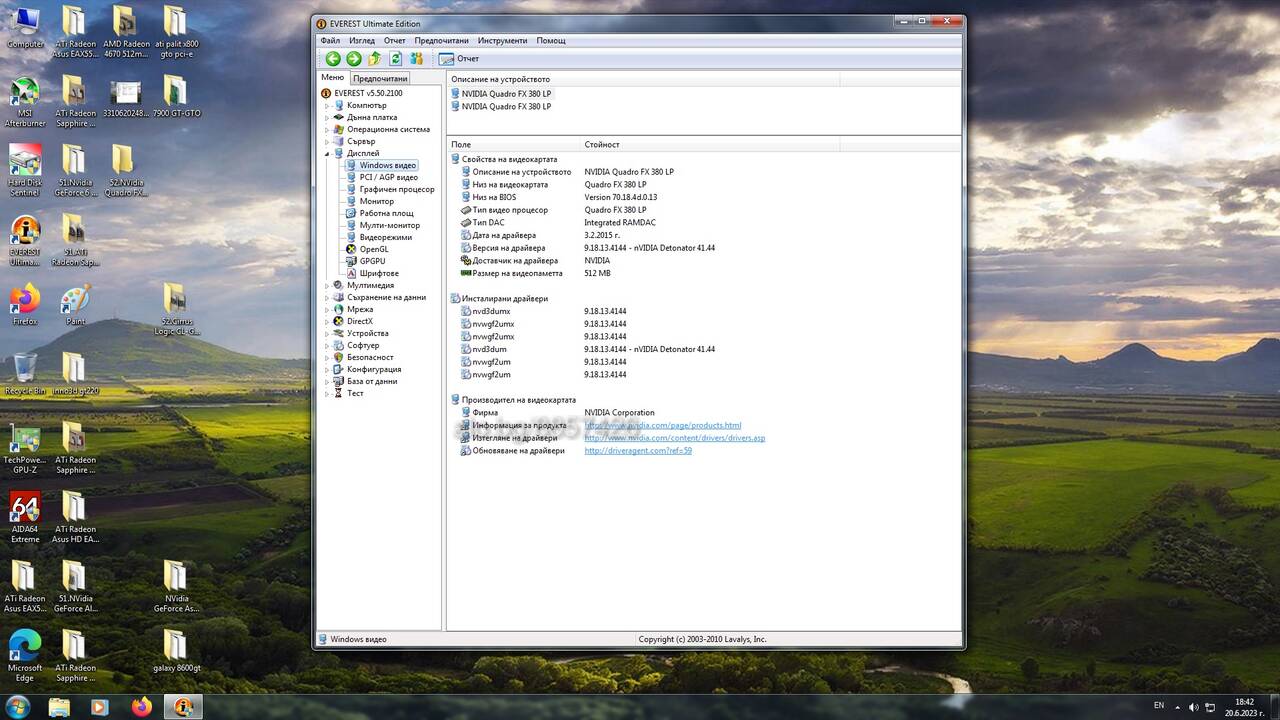Viewport: 1280px width, 720px height.
Task: Open the Предпочитани menu in menu bar
Action: (x=440, y=41)
